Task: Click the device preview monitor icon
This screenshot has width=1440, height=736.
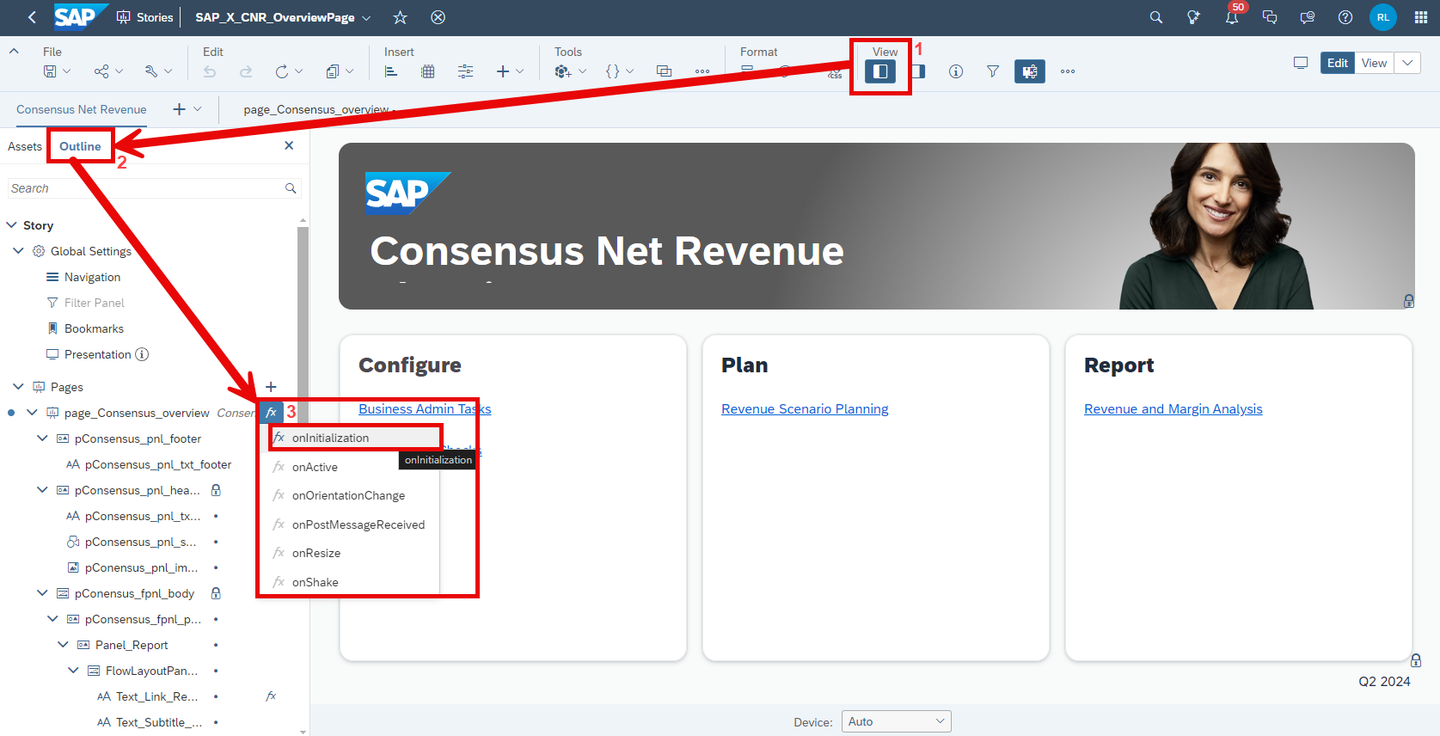Action: (x=1301, y=63)
